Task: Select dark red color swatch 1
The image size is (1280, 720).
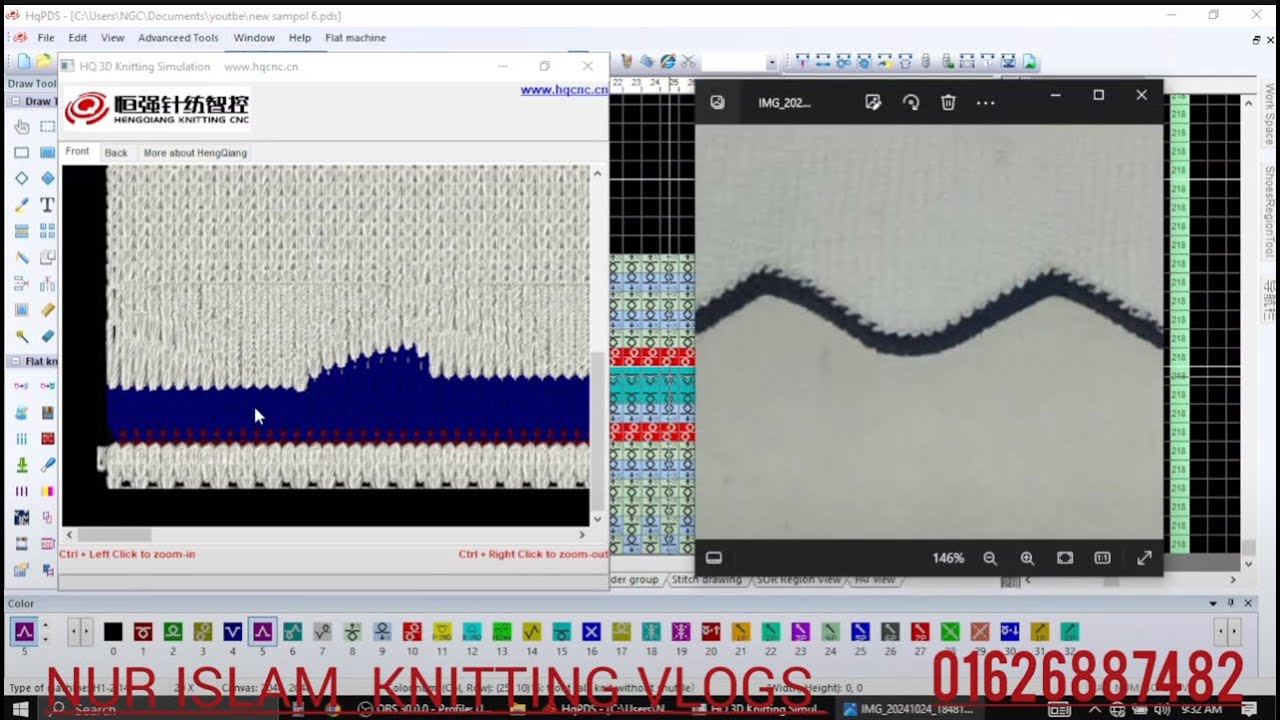Action: click(x=143, y=632)
